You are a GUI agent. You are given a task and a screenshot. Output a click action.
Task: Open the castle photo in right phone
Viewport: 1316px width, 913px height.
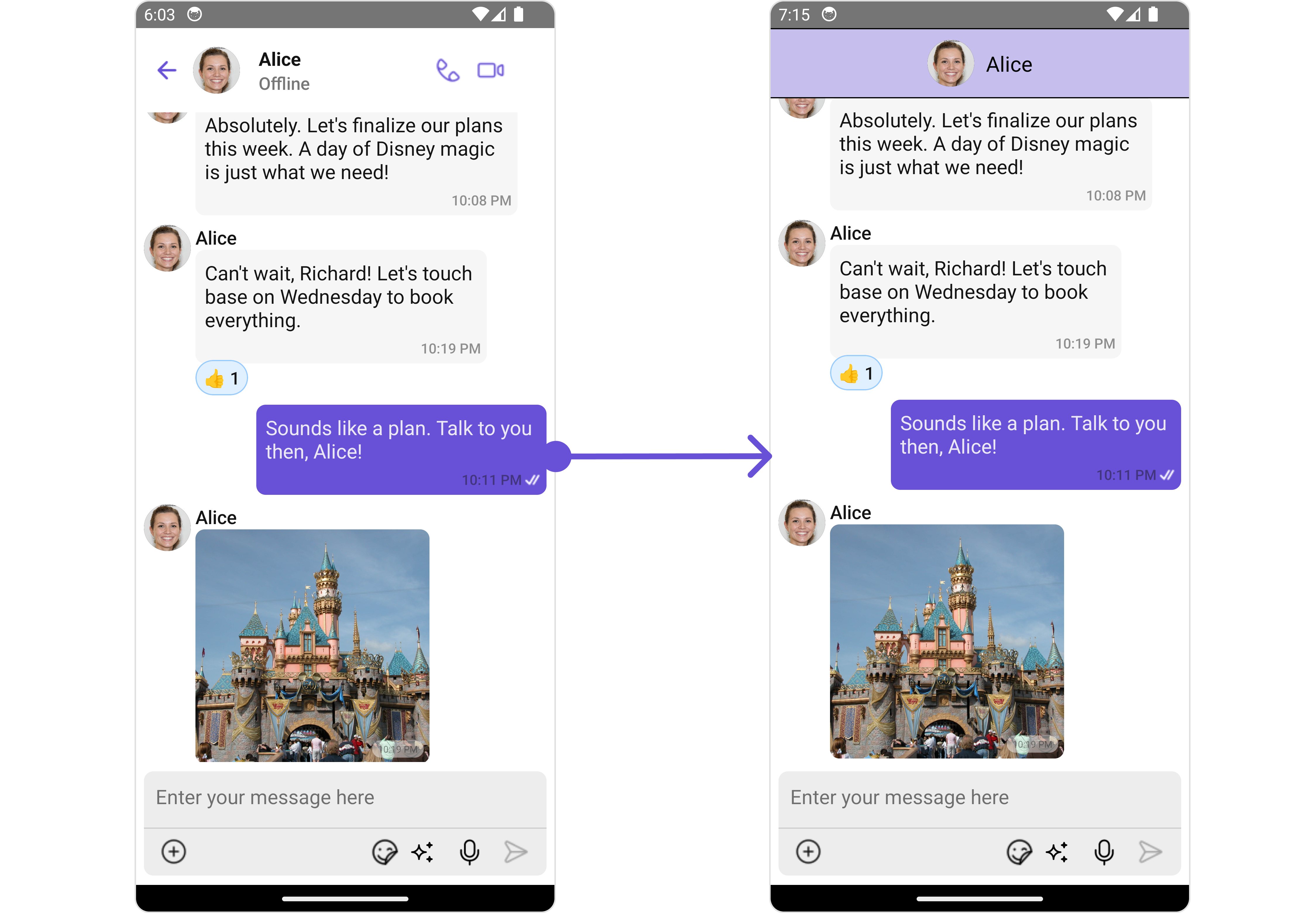coord(947,641)
